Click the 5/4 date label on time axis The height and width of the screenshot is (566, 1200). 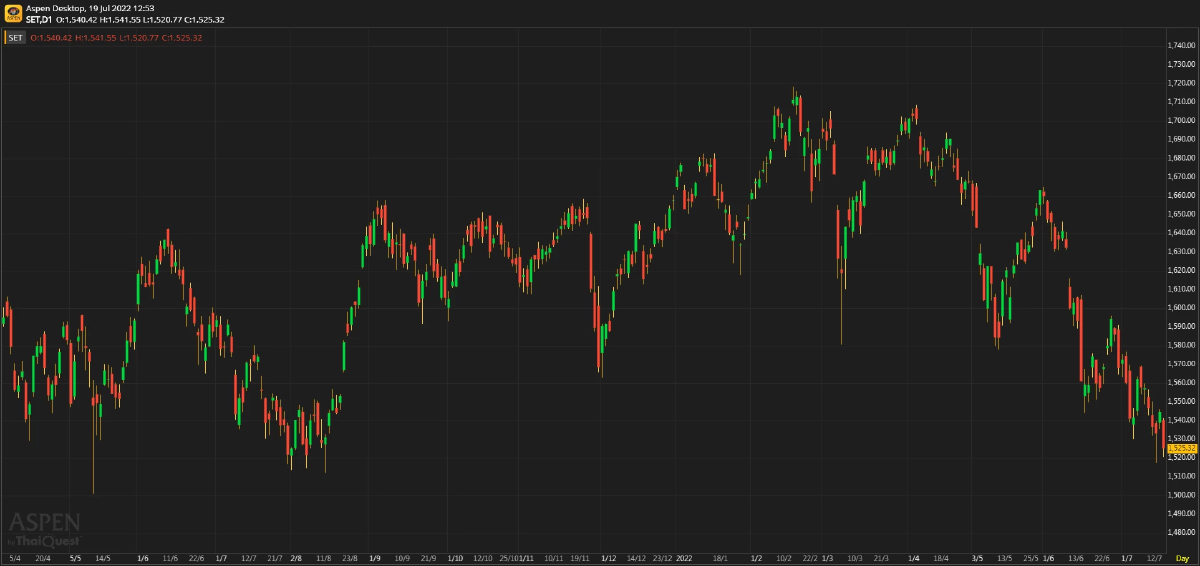[14, 557]
